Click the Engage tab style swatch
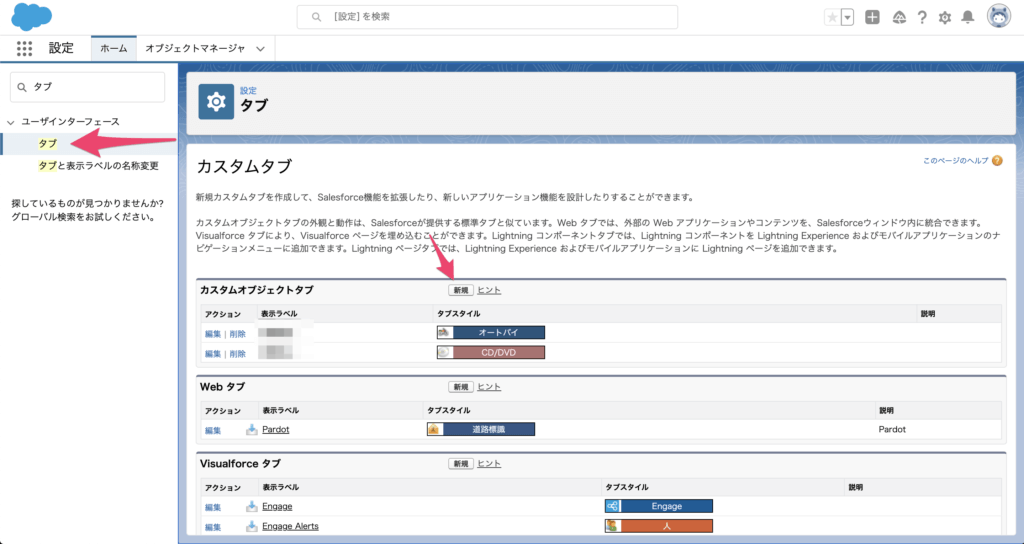This screenshot has height=544, width=1024. (659, 506)
